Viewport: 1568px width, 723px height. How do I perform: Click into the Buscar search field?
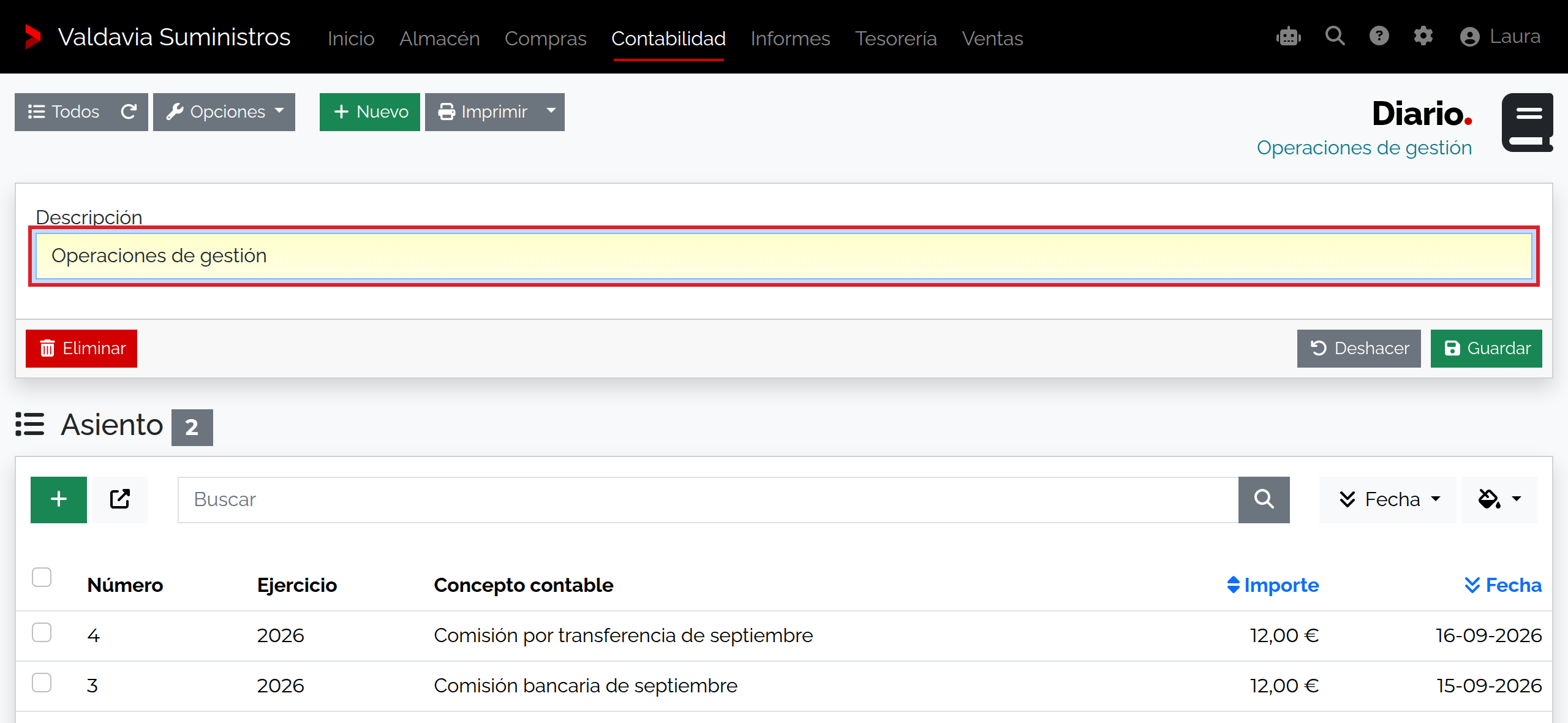[708, 499]
